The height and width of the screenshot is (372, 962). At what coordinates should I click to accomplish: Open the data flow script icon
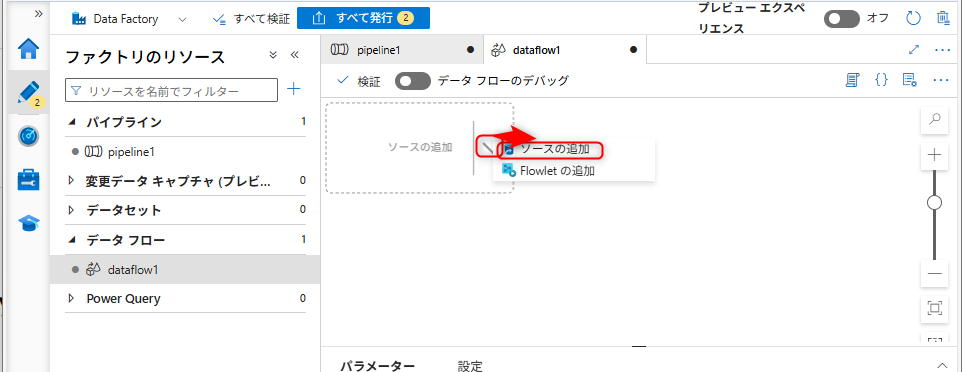852,80
